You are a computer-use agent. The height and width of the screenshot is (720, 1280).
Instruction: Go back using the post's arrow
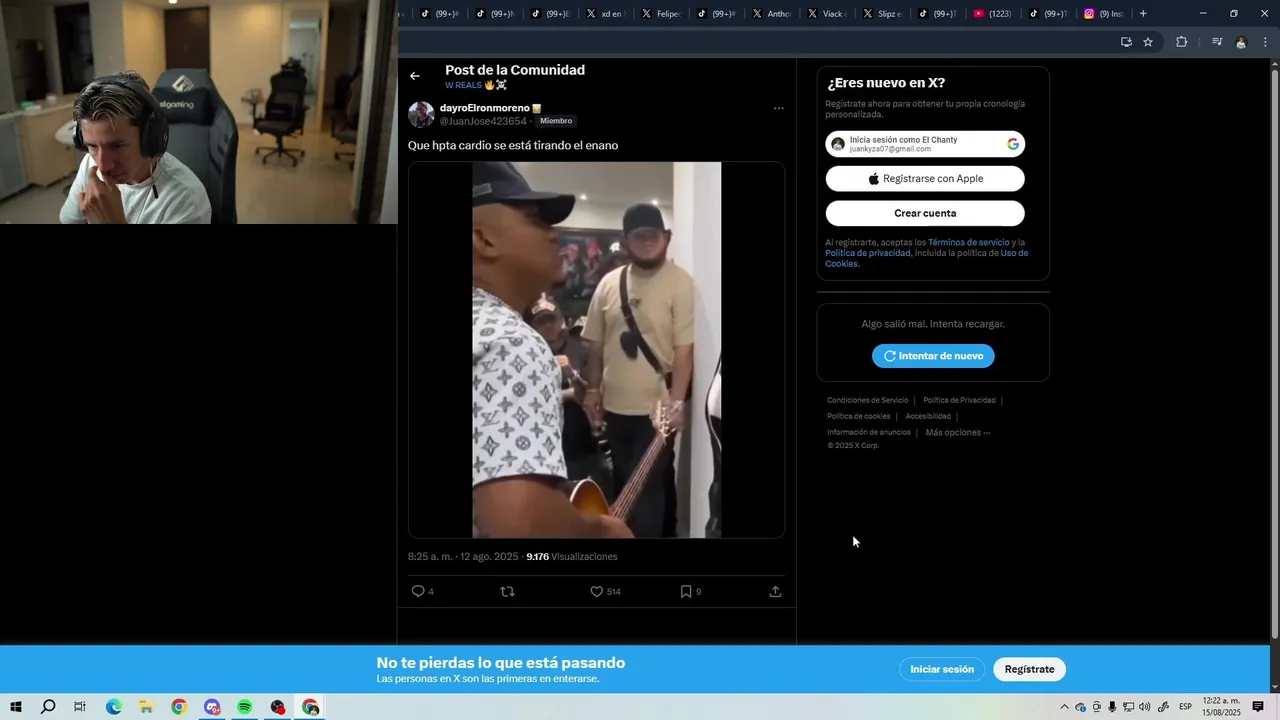(415, 76)
